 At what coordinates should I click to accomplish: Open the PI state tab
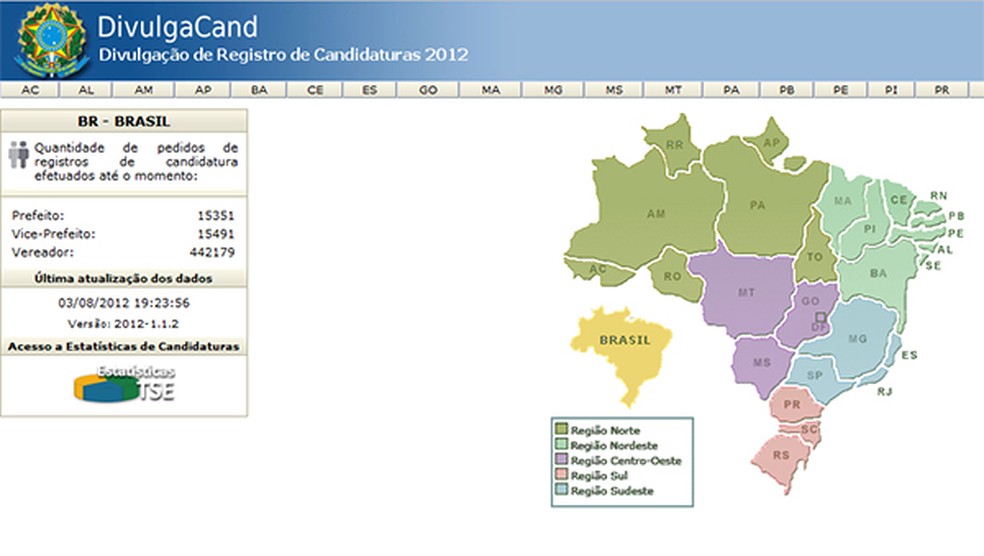click(890, 90)
